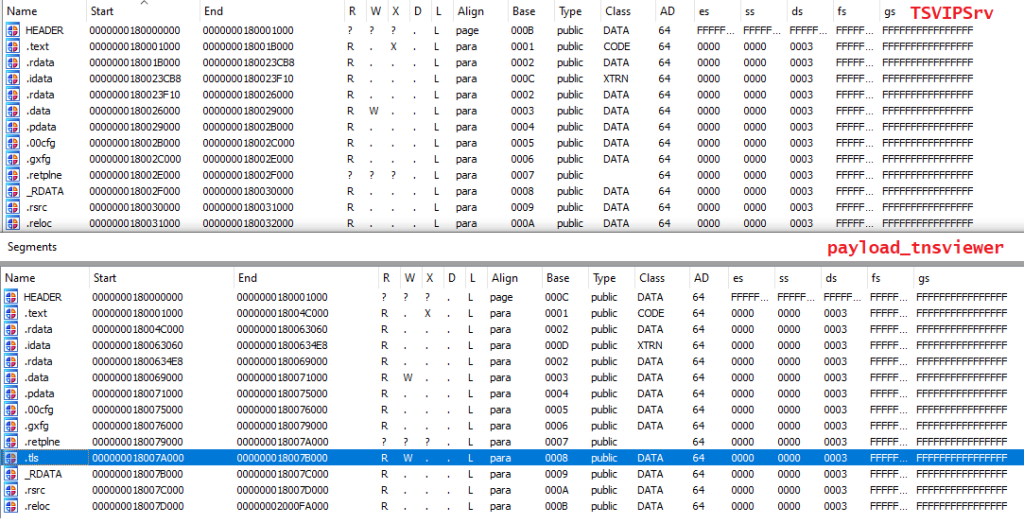Image resolution: width=1024 pixels, height=524 pixels.
Task: Select .retplne row name in TSVIPSrv table
Action: tap(43, 175)
